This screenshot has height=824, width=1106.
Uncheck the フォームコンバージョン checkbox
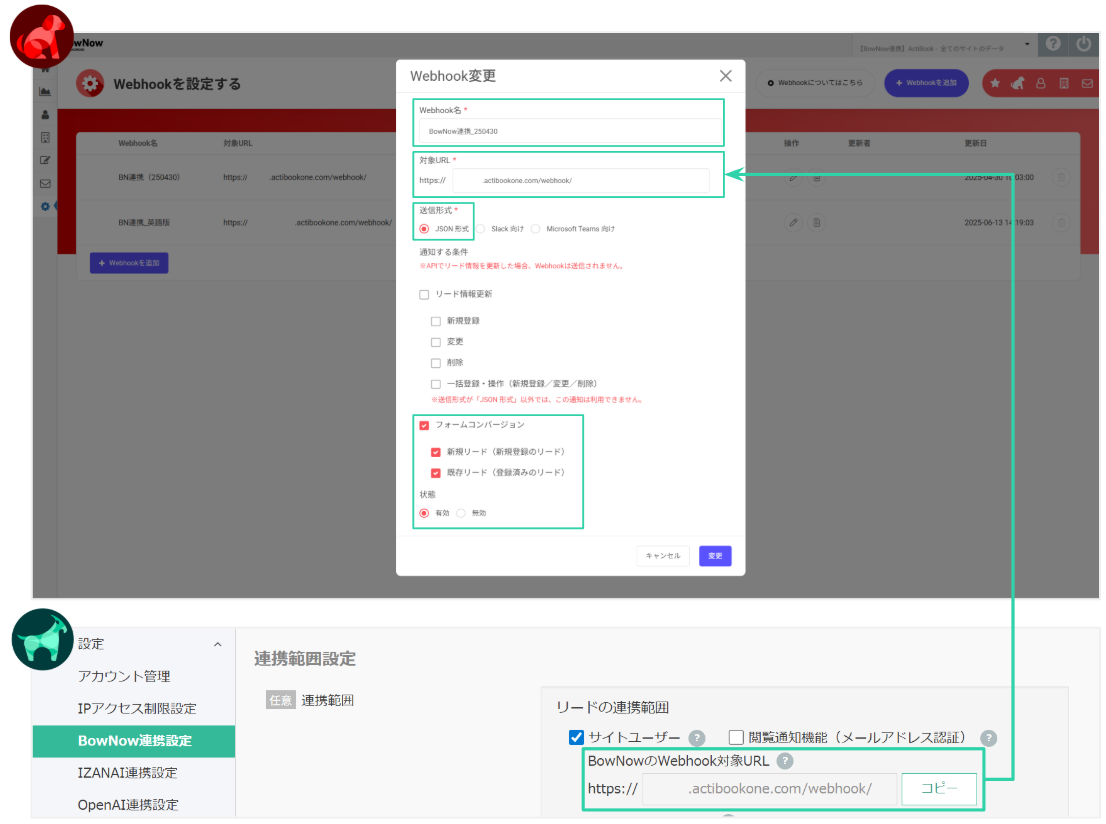point(424,425)
